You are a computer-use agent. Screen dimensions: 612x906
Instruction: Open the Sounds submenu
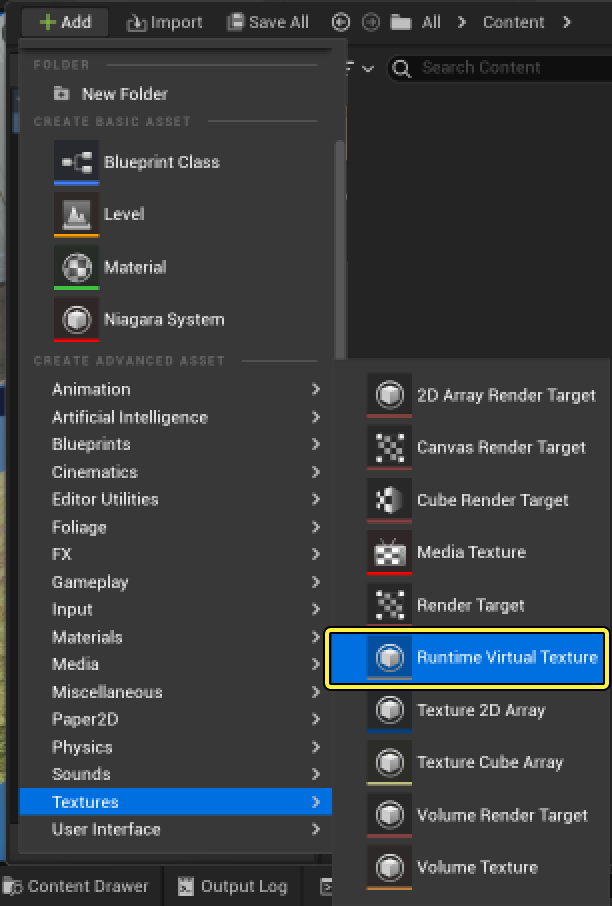[175, 774]
